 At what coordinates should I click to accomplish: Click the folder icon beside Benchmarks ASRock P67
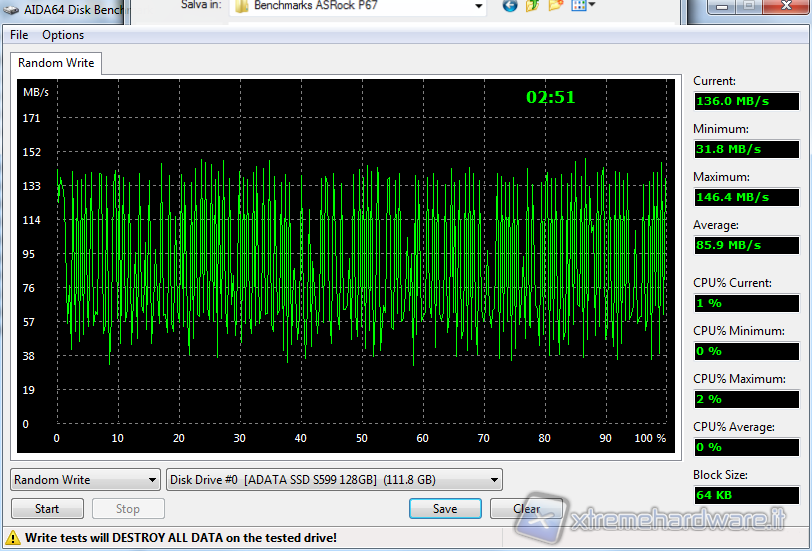coord(242,6)
